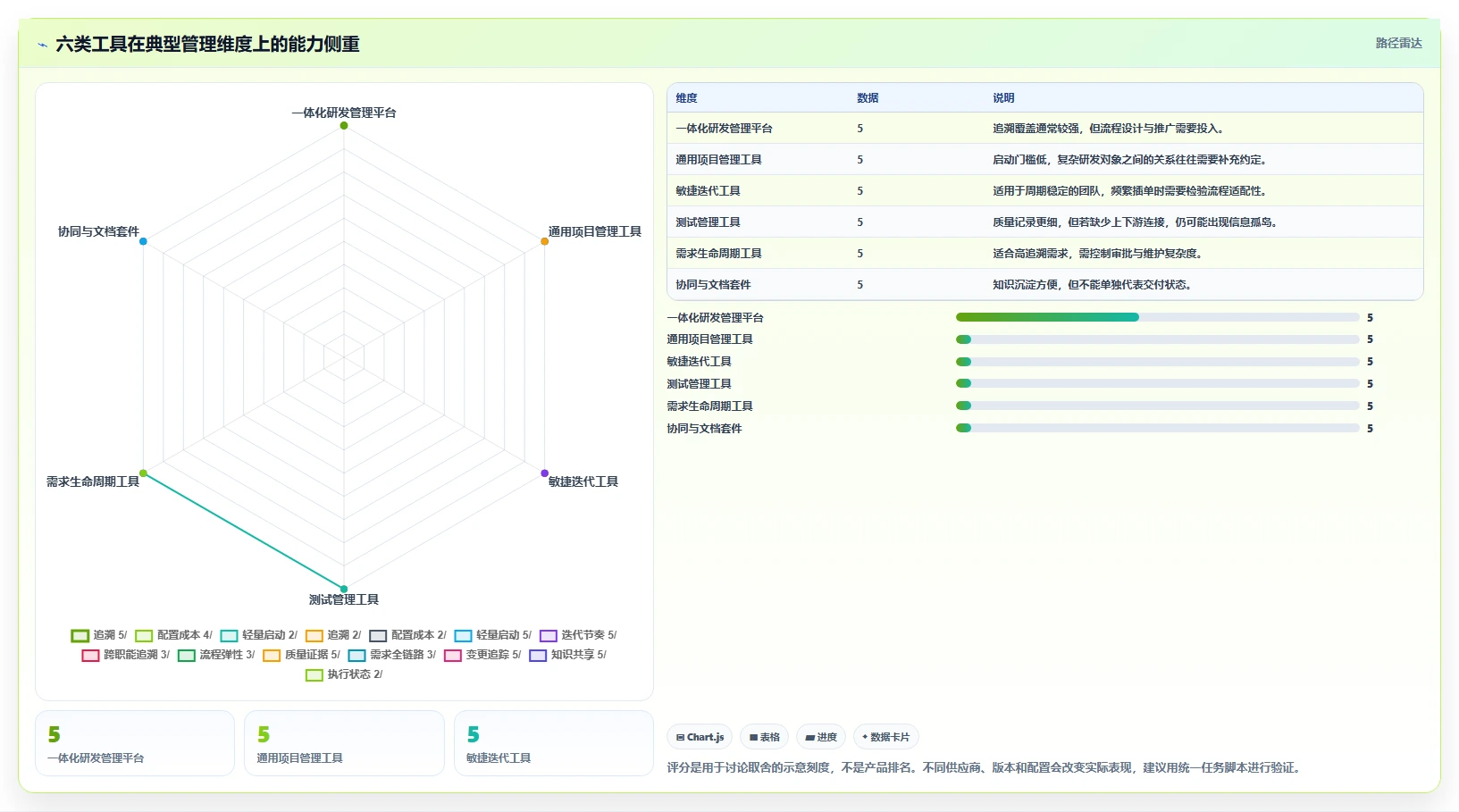This screenshot has height=812, width=1459.
Task: Click the note '质量记录更细，但若缺少上下游连接，仍可能出现信息孤岛。'
Action: (1136, 222)
